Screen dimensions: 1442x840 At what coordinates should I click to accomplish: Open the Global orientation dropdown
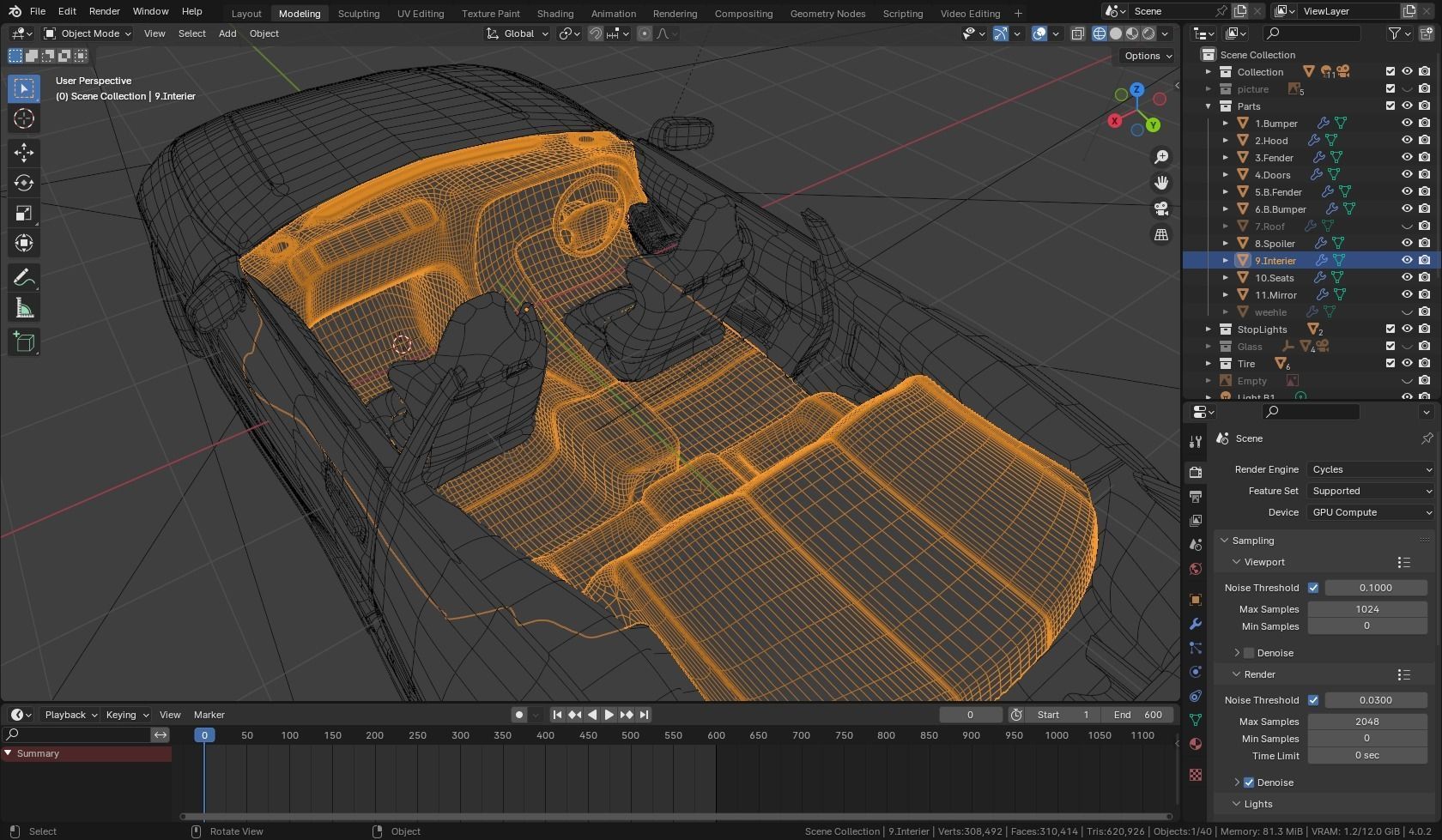[517, 33]
